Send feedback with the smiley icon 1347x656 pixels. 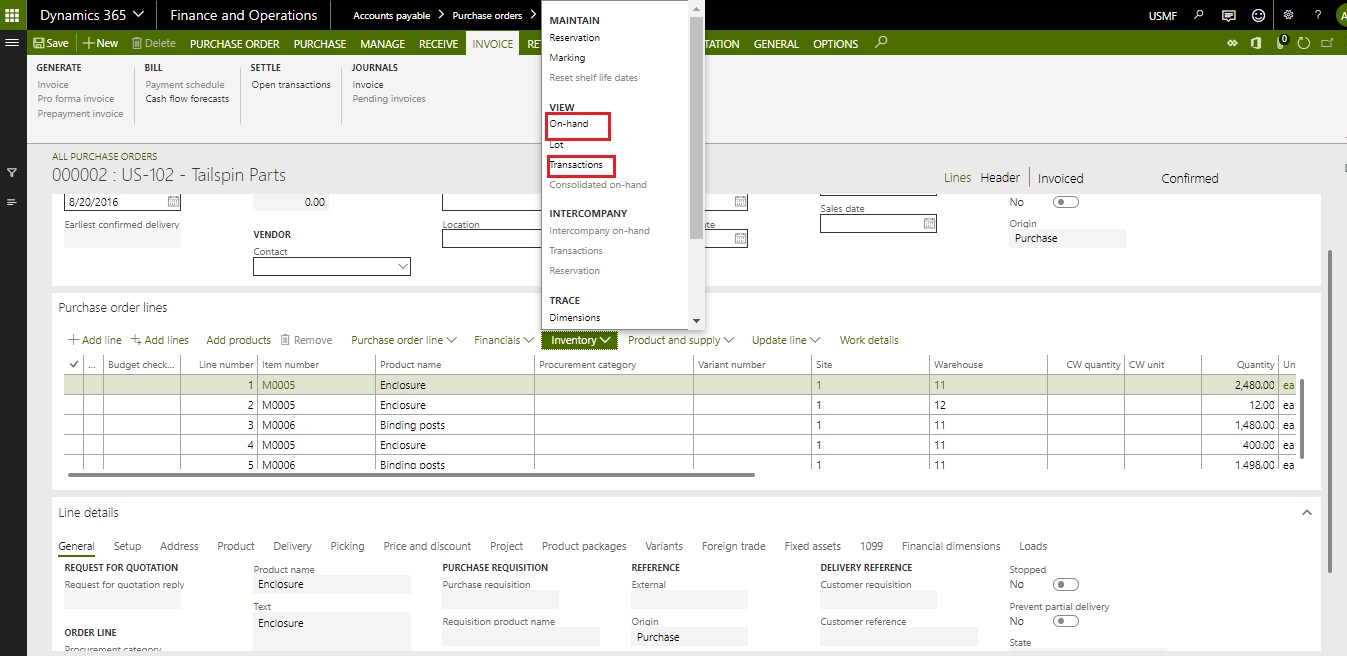point(1258,15)
